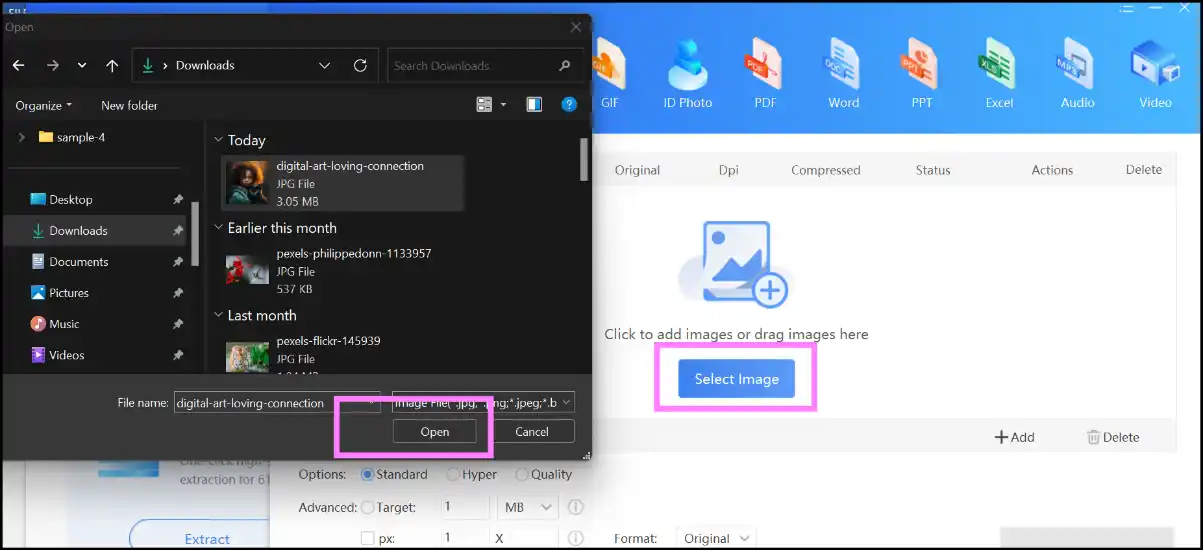Open the GIF tool
This screenshot has height=550, width=1203.
[609, 73]
